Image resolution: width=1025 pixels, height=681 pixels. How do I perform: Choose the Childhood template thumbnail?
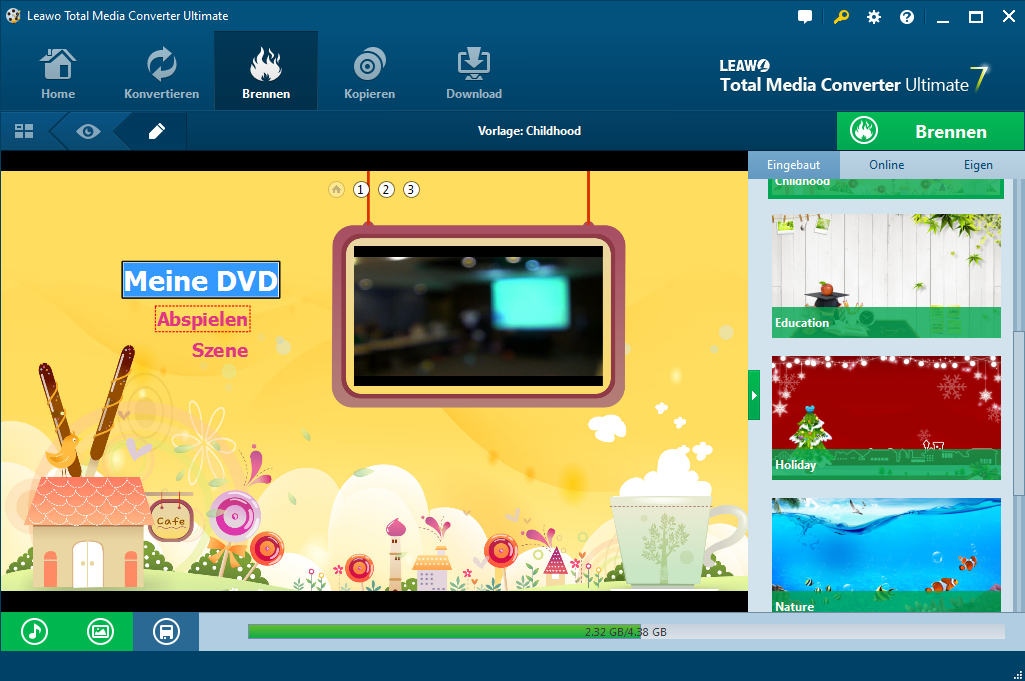[886, 189]
